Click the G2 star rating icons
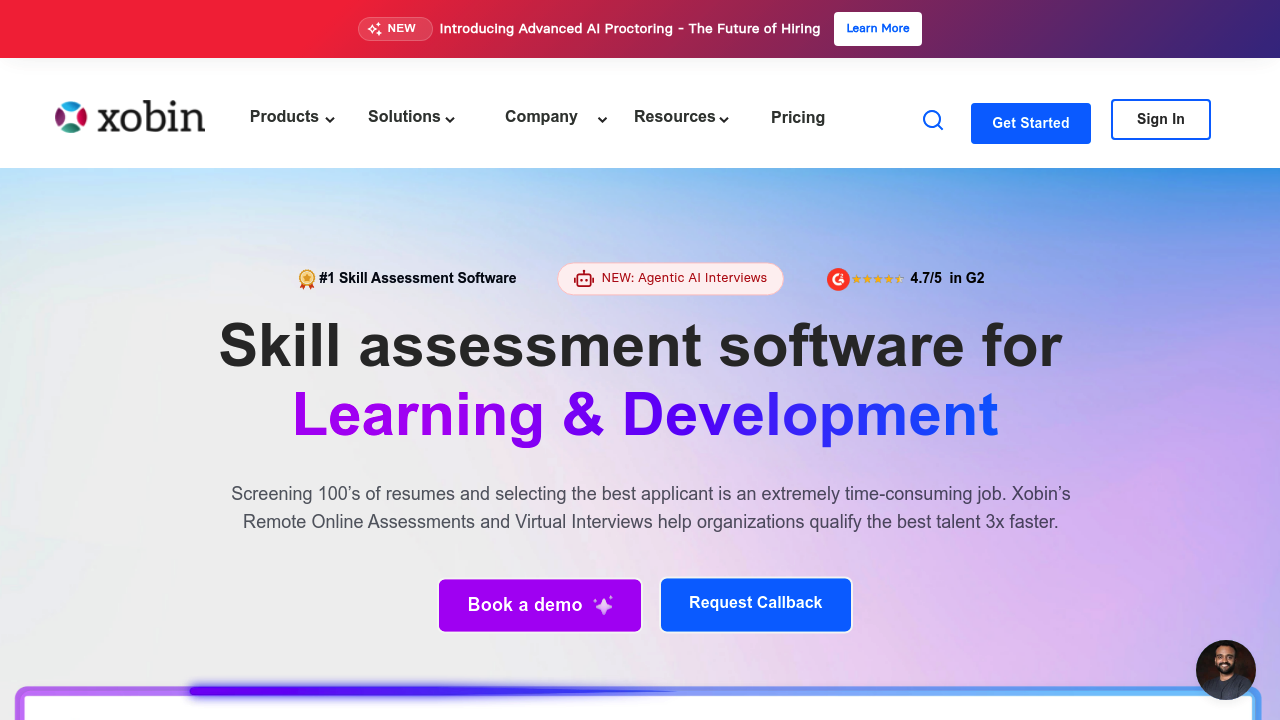The height and width of the screenshot is (720, 1280). pos(877,279)
